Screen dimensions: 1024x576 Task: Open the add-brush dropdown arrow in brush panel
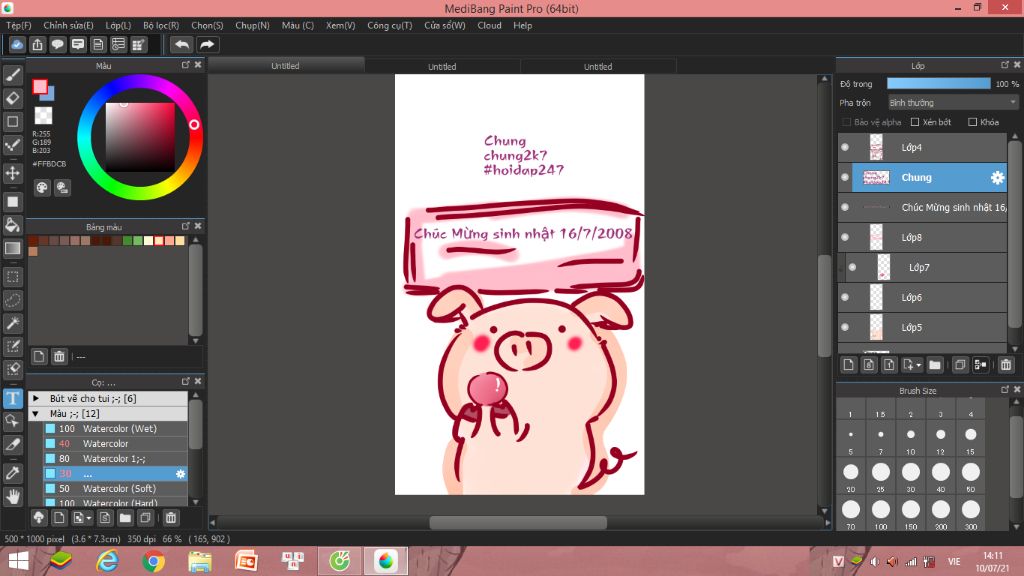[x=89, y=519]
